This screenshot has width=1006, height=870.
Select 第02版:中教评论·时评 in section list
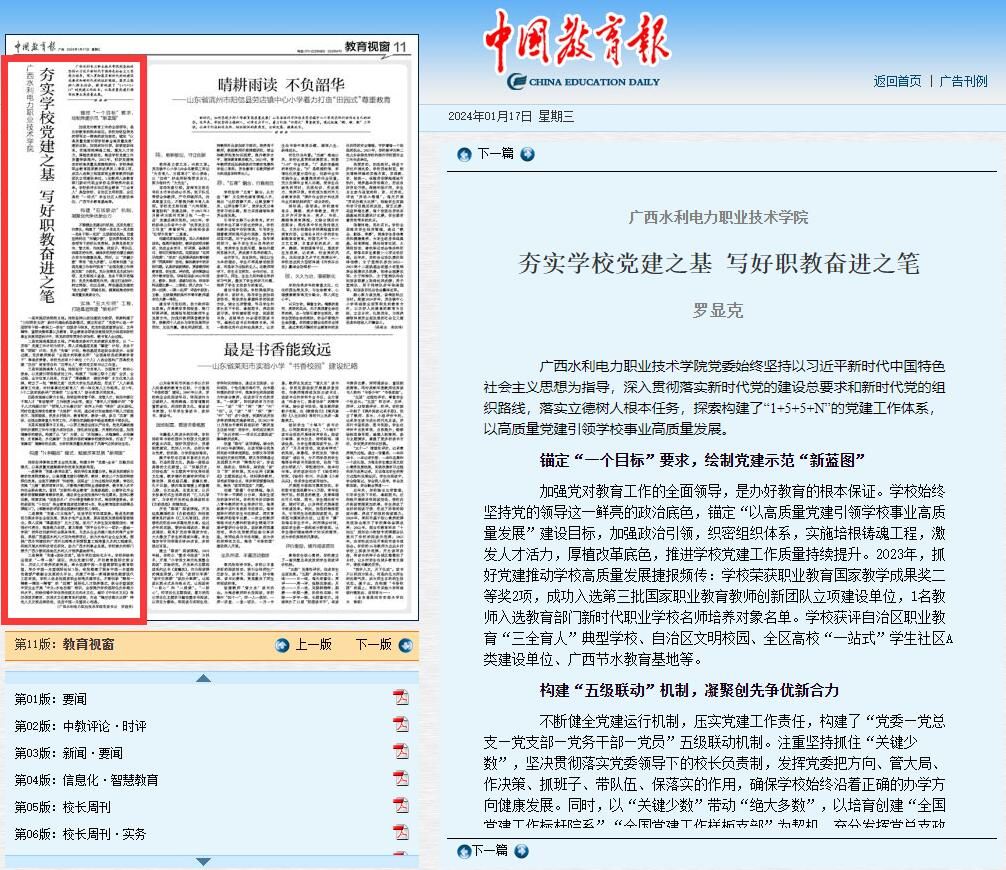coord(81,726)
